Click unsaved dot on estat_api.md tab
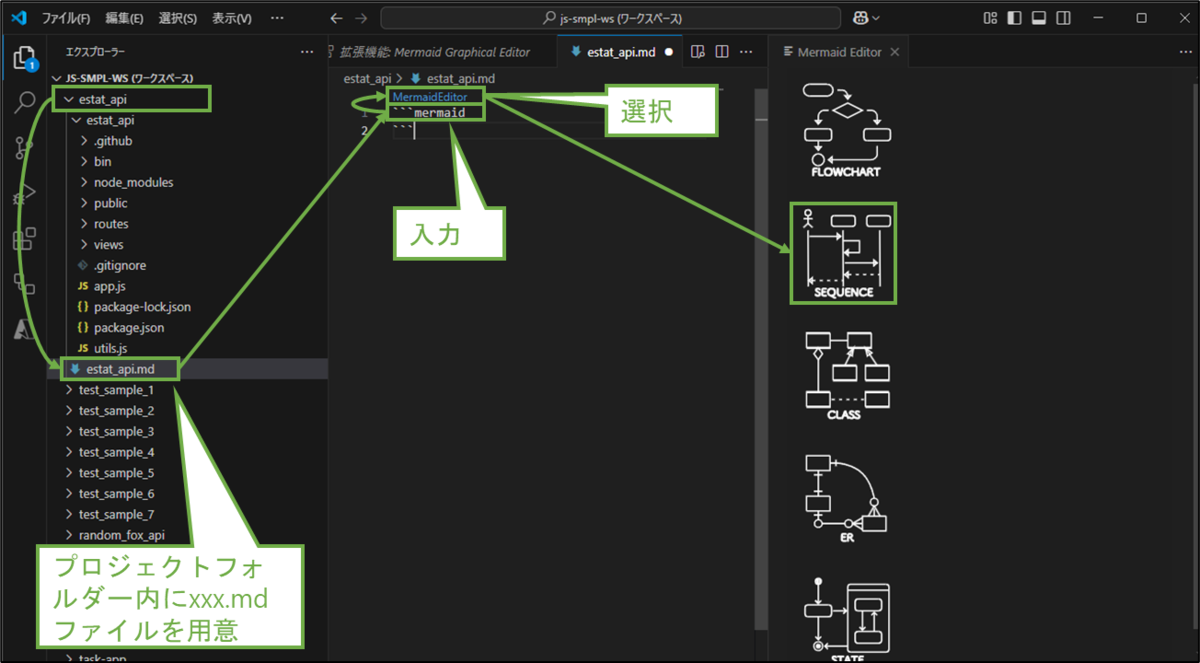The image size is (1200, 663). [668, 52]
